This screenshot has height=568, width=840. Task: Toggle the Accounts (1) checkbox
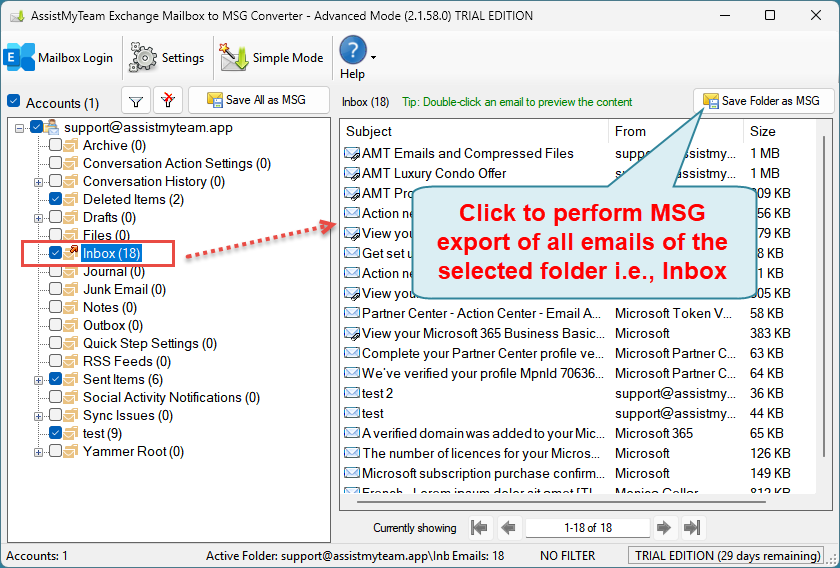tap(14, 101)
